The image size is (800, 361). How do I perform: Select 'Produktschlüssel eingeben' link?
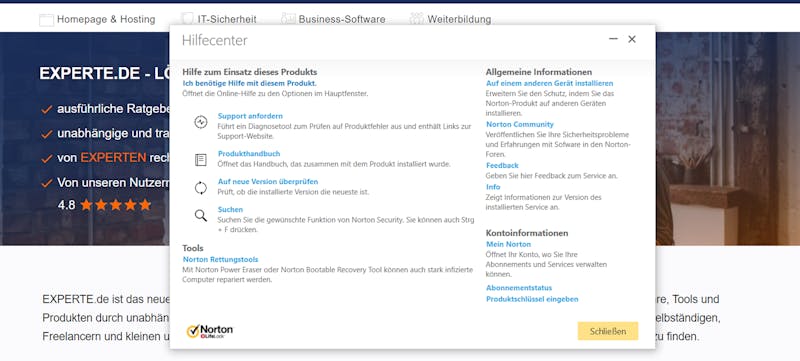pyautogui.click(x=532, y=299)
